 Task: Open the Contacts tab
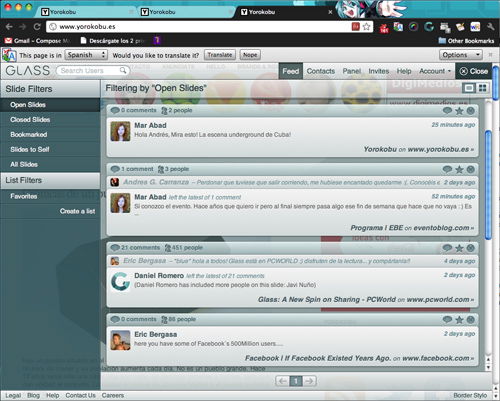coord(321,71)
